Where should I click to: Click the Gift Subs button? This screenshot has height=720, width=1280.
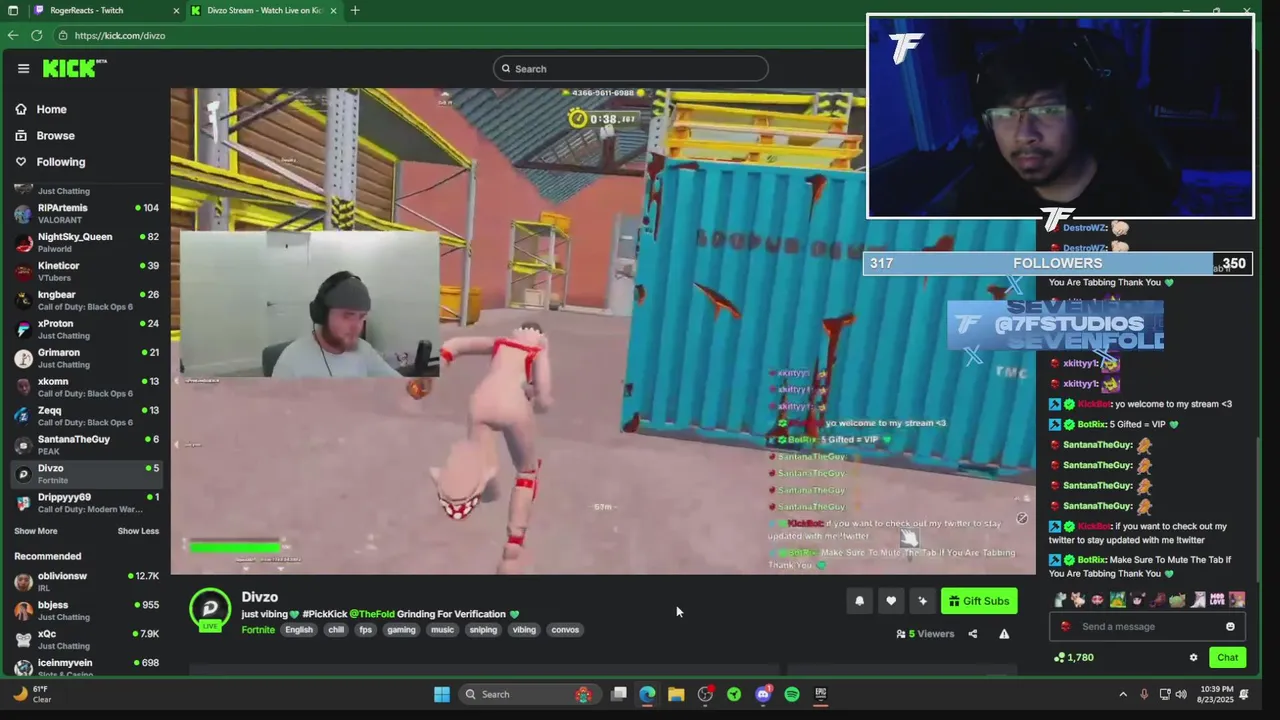(x=979, y=601)
